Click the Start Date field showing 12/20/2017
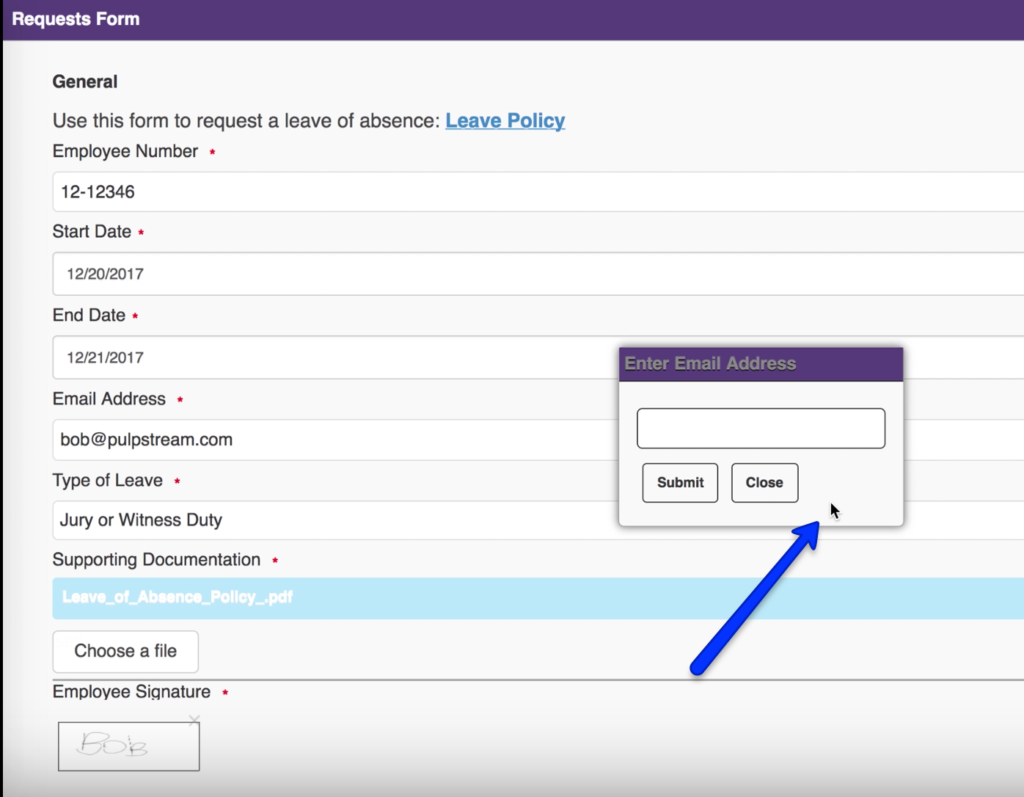Screen dimensions: 1024x797 (x=300, y=273)
